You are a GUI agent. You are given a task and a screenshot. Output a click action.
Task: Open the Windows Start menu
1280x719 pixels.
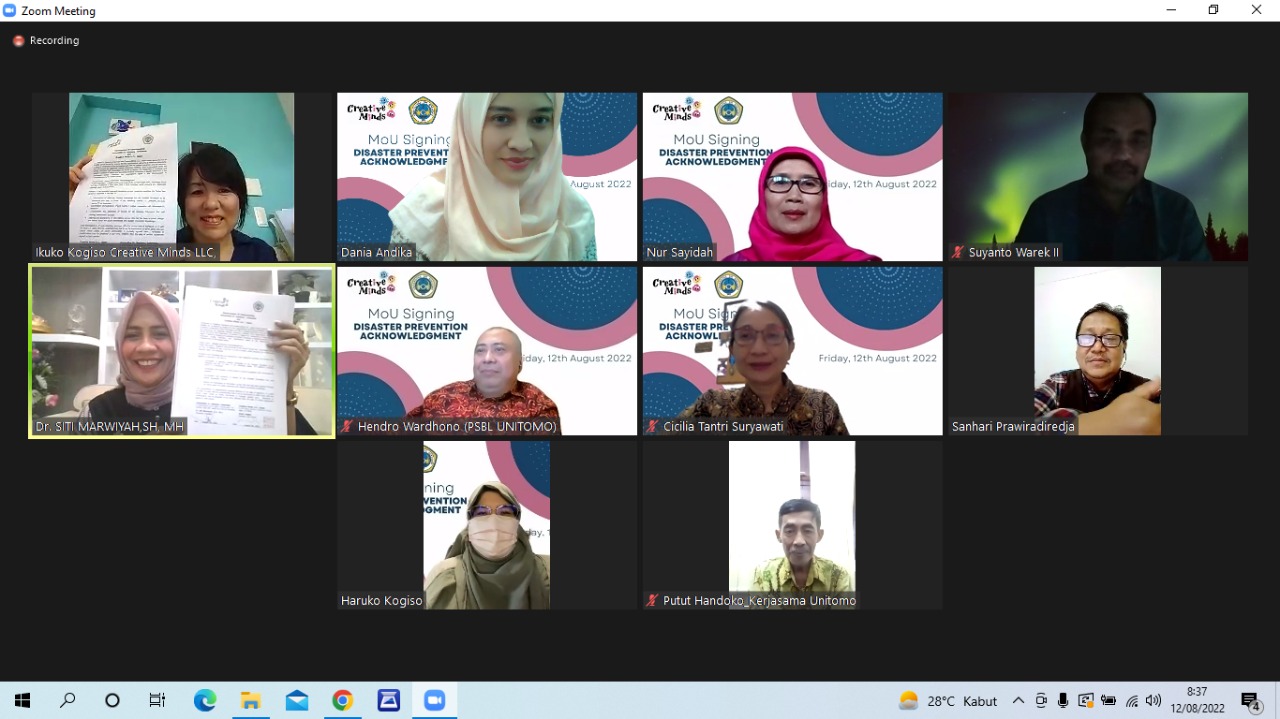pyautogui.click(x=22, y=701)
